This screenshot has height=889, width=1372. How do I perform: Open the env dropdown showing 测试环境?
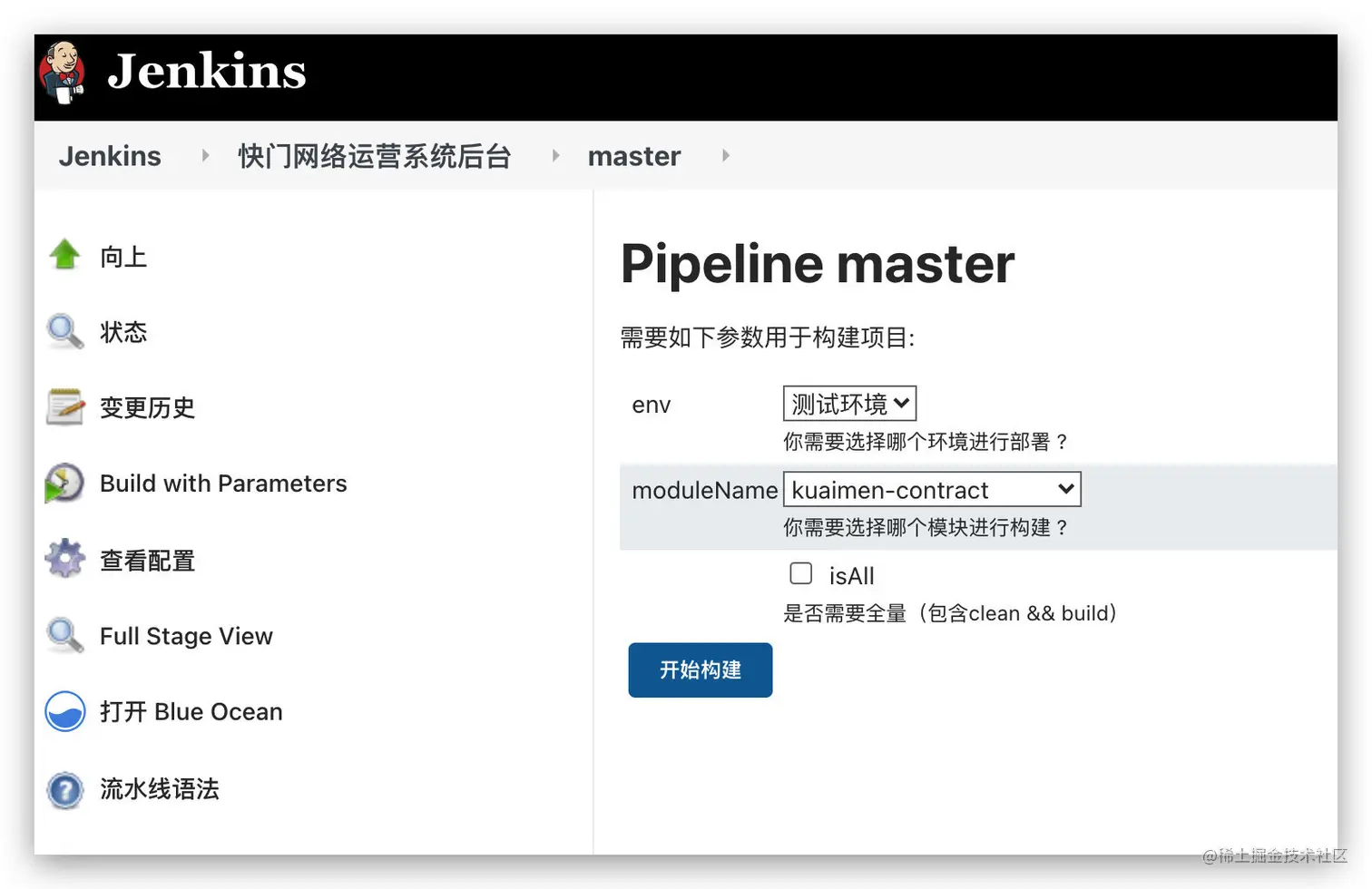pyautogui.click(x=849, y=403)
